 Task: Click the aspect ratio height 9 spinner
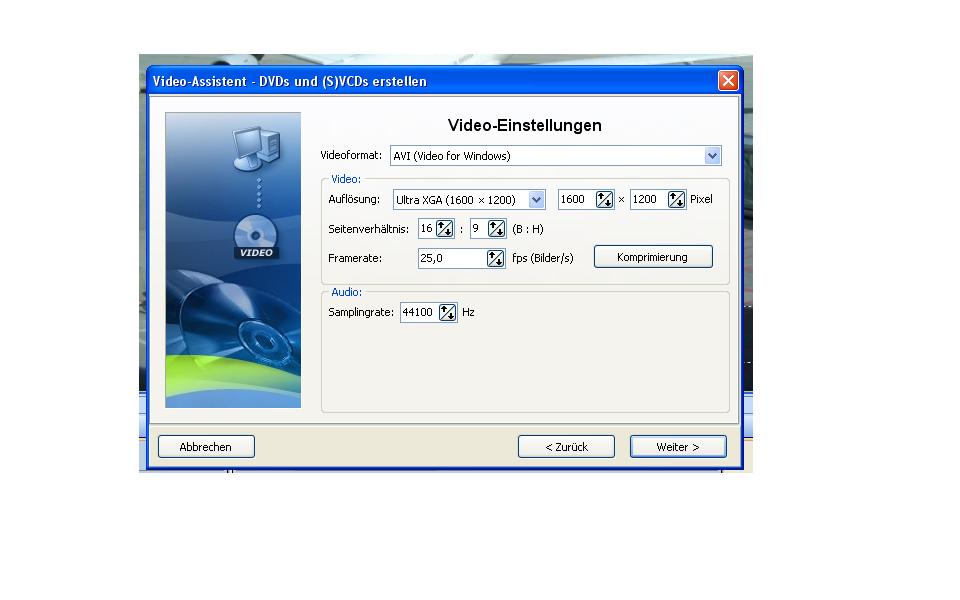pos(496,229)
